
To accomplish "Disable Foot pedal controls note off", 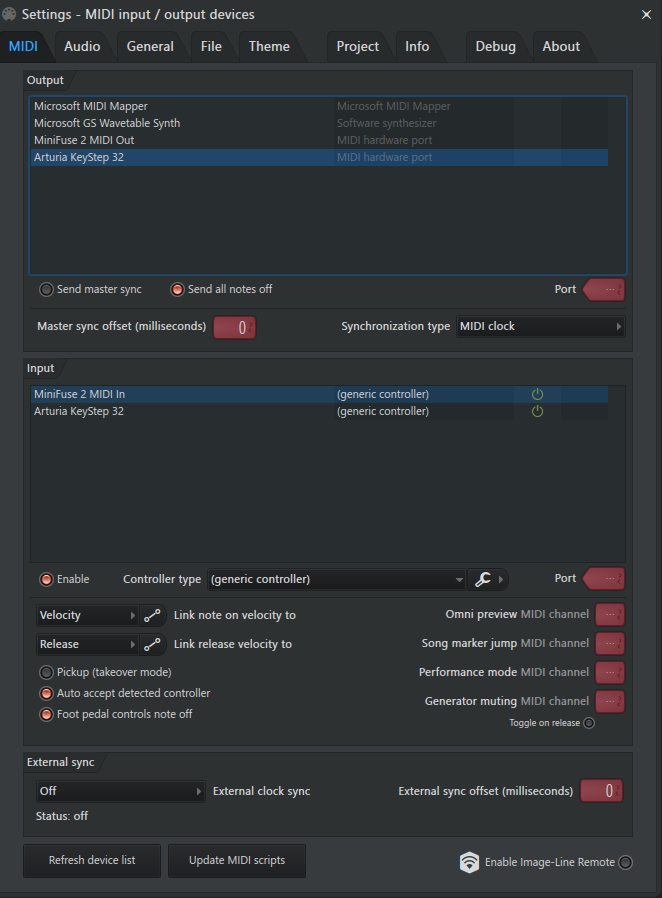I will pos(46,714).
